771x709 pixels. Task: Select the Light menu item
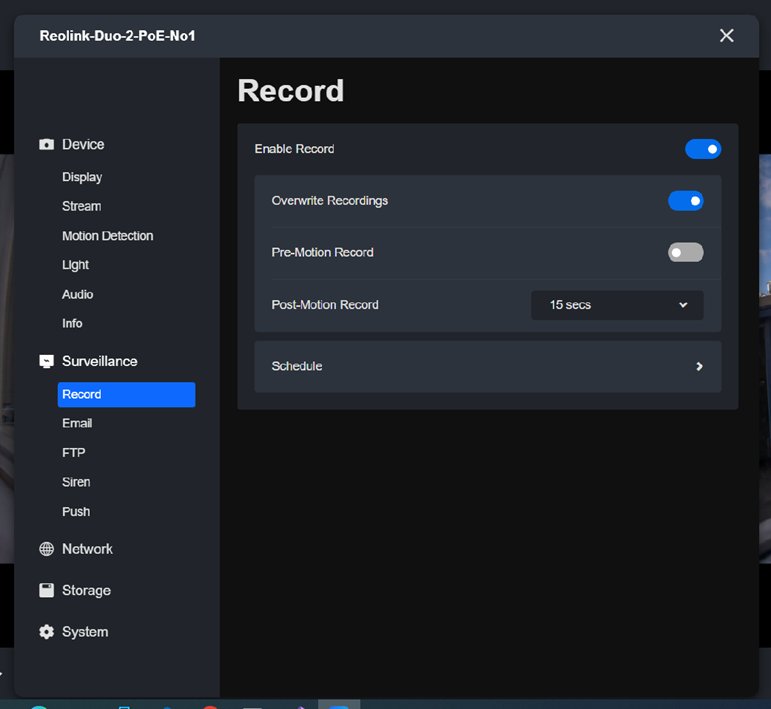[75, 265]
